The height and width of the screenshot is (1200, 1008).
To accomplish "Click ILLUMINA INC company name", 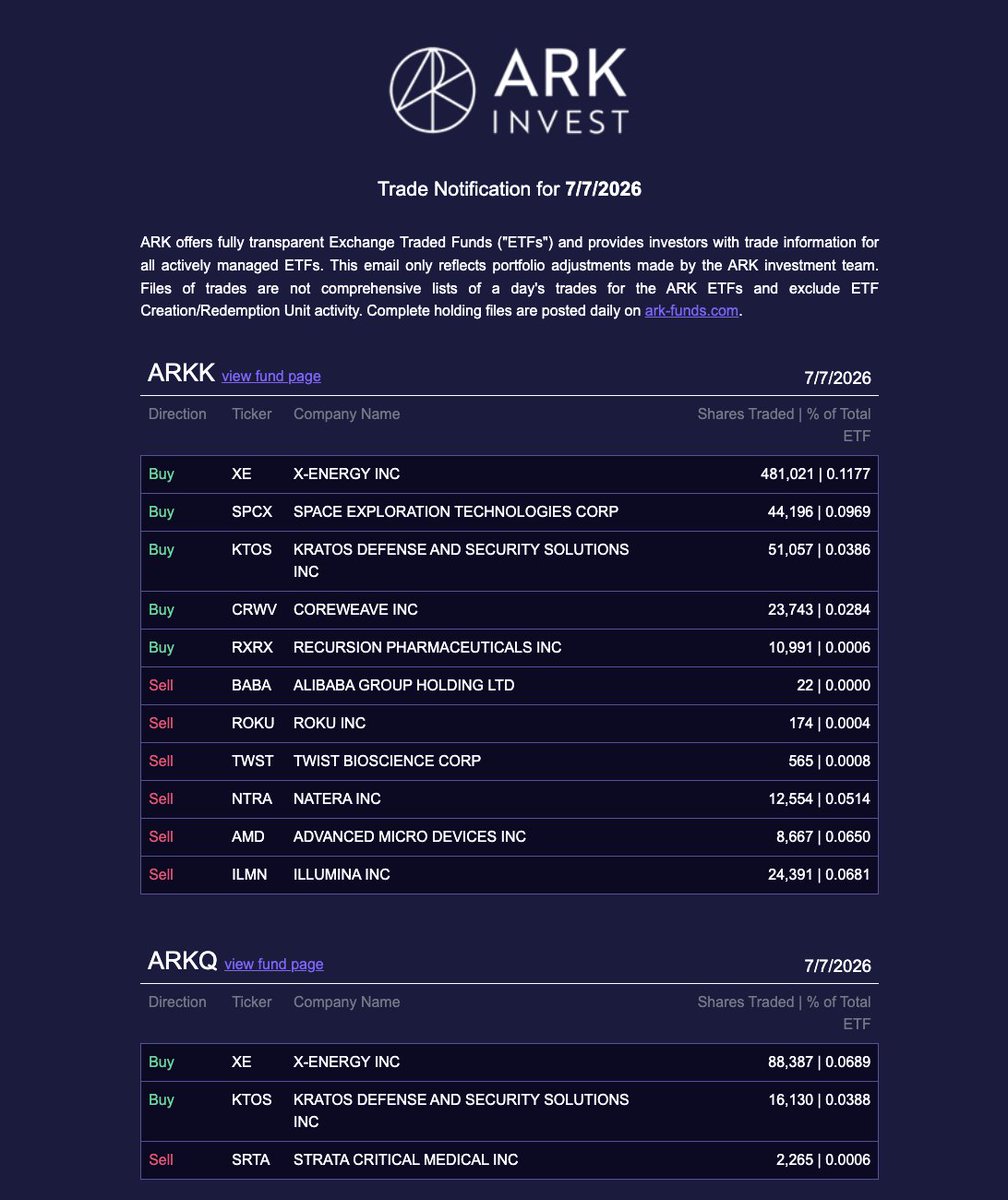I will tap(341, 876).
